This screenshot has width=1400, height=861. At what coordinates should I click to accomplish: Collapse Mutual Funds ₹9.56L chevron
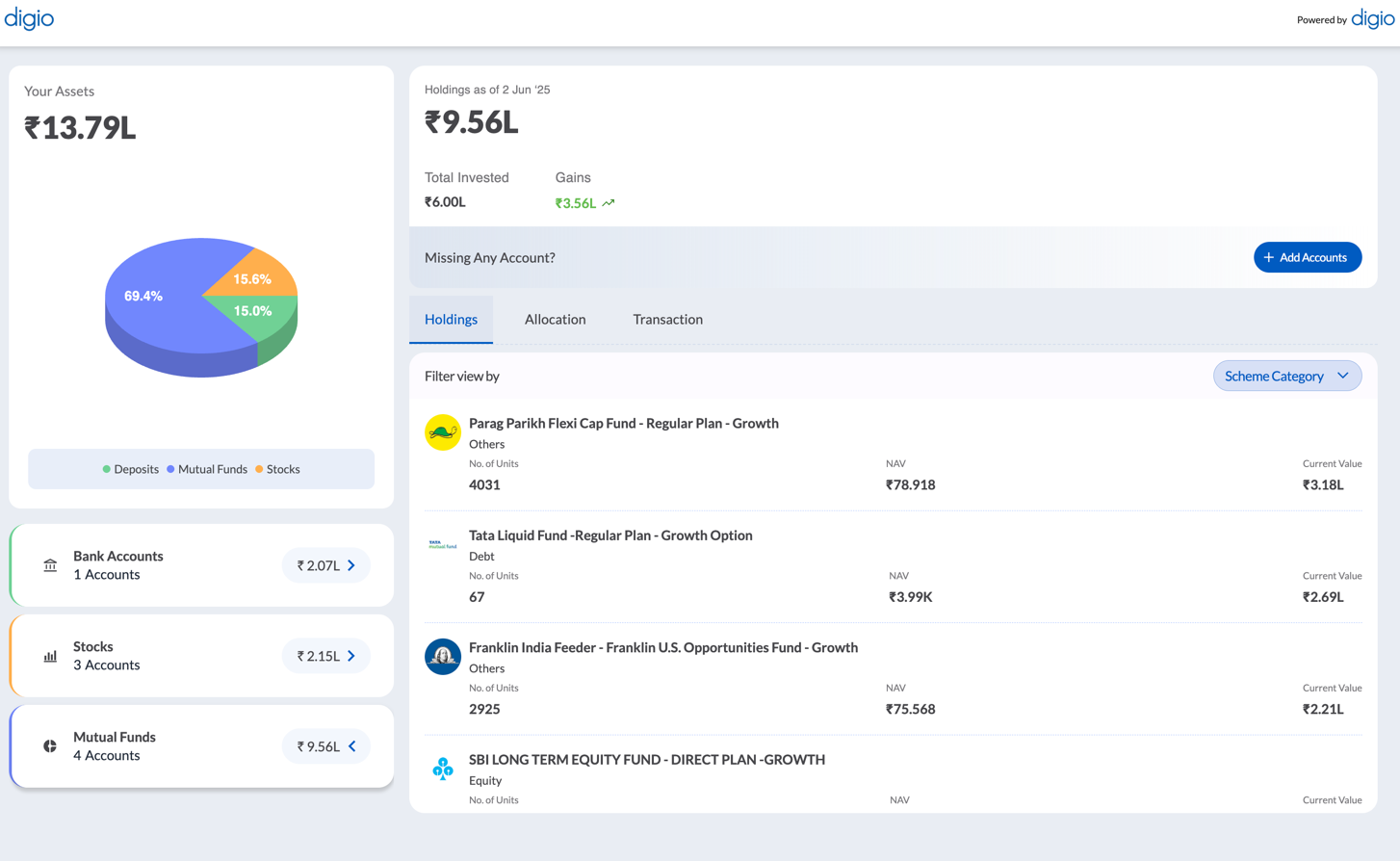(x=352, y=746)
